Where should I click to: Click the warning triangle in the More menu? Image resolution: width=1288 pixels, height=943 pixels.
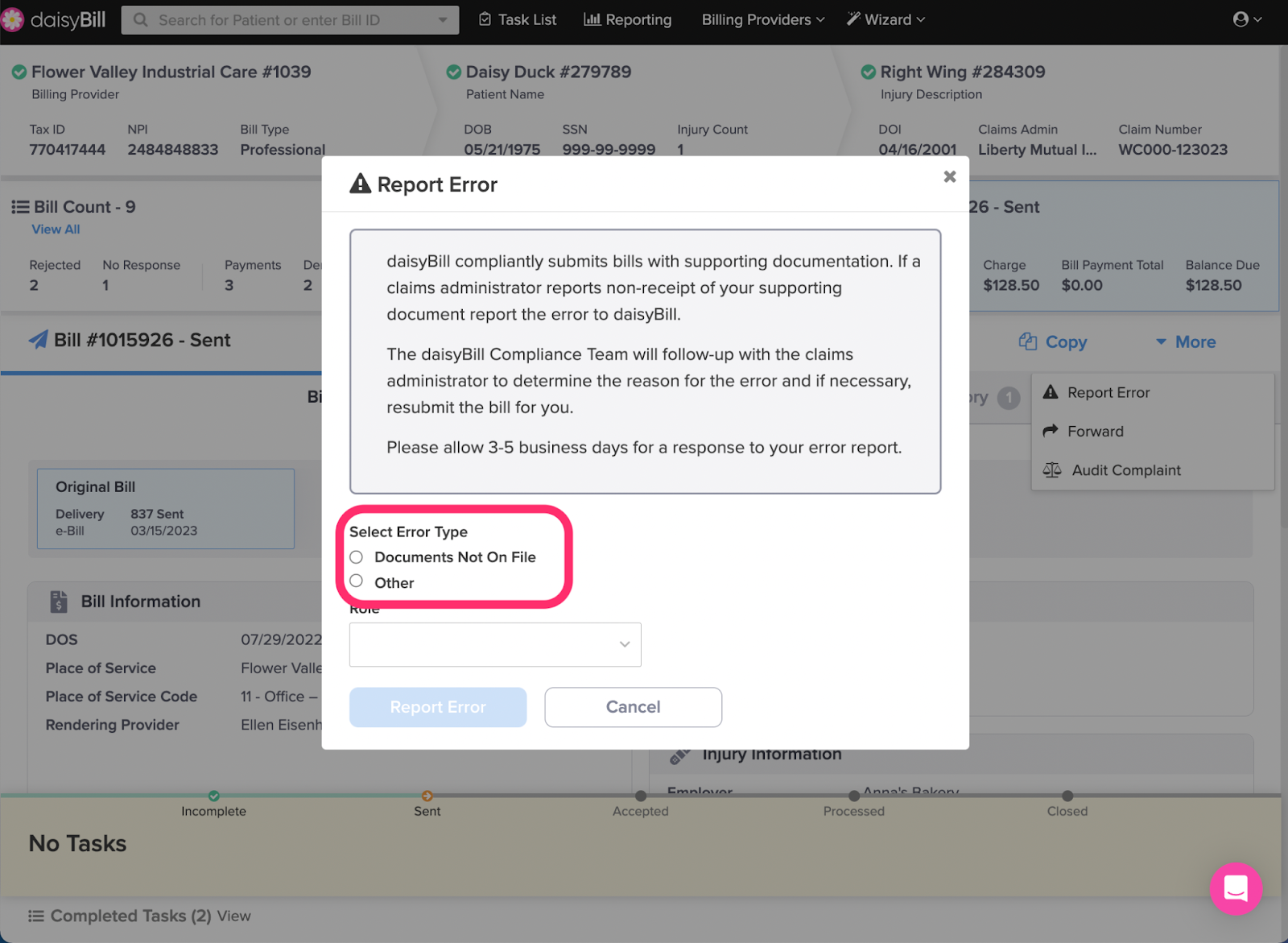[1051, 392]
